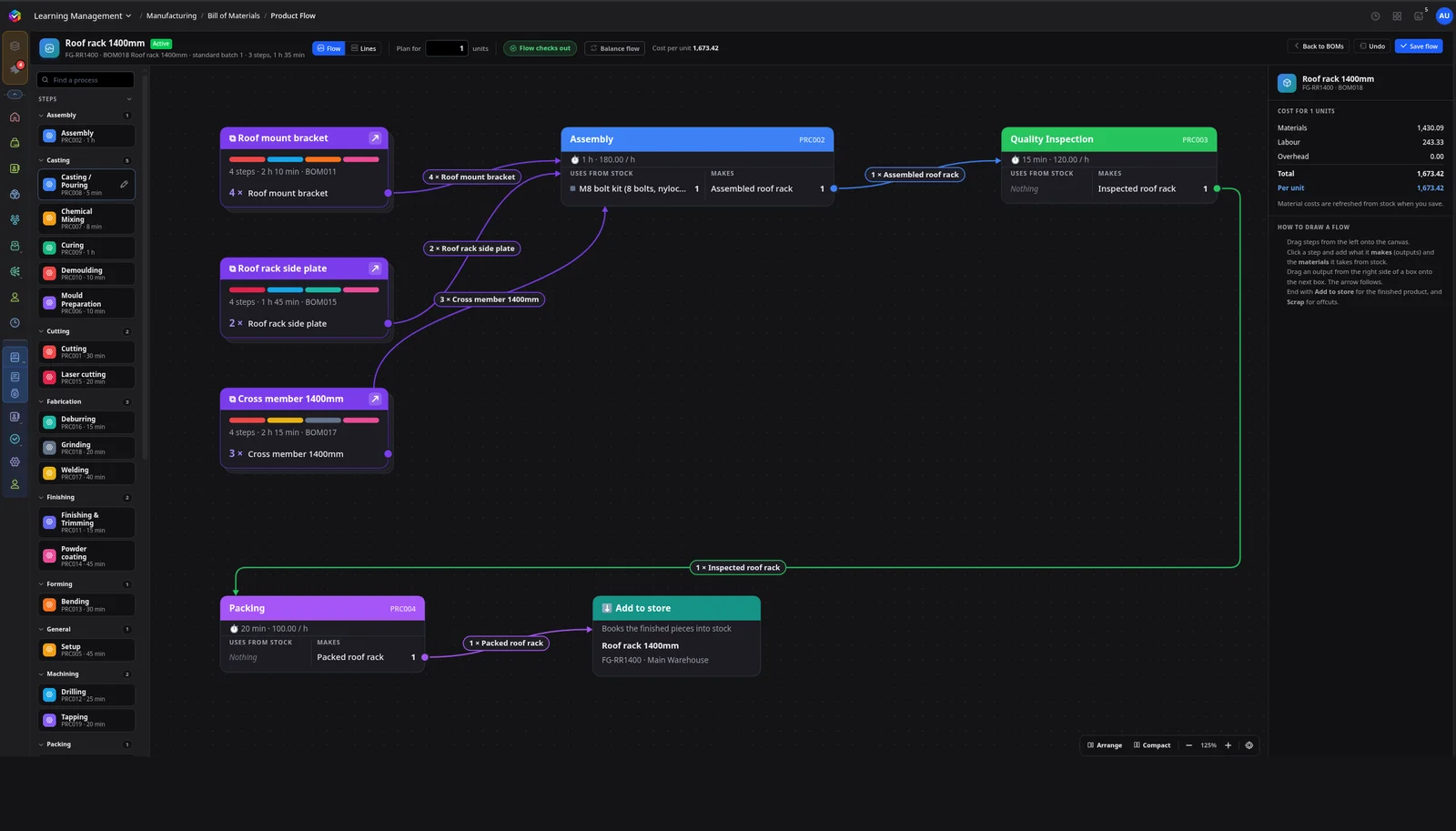
Task: Open the Learning Management dropdown
Action: [x=82, y=16]
